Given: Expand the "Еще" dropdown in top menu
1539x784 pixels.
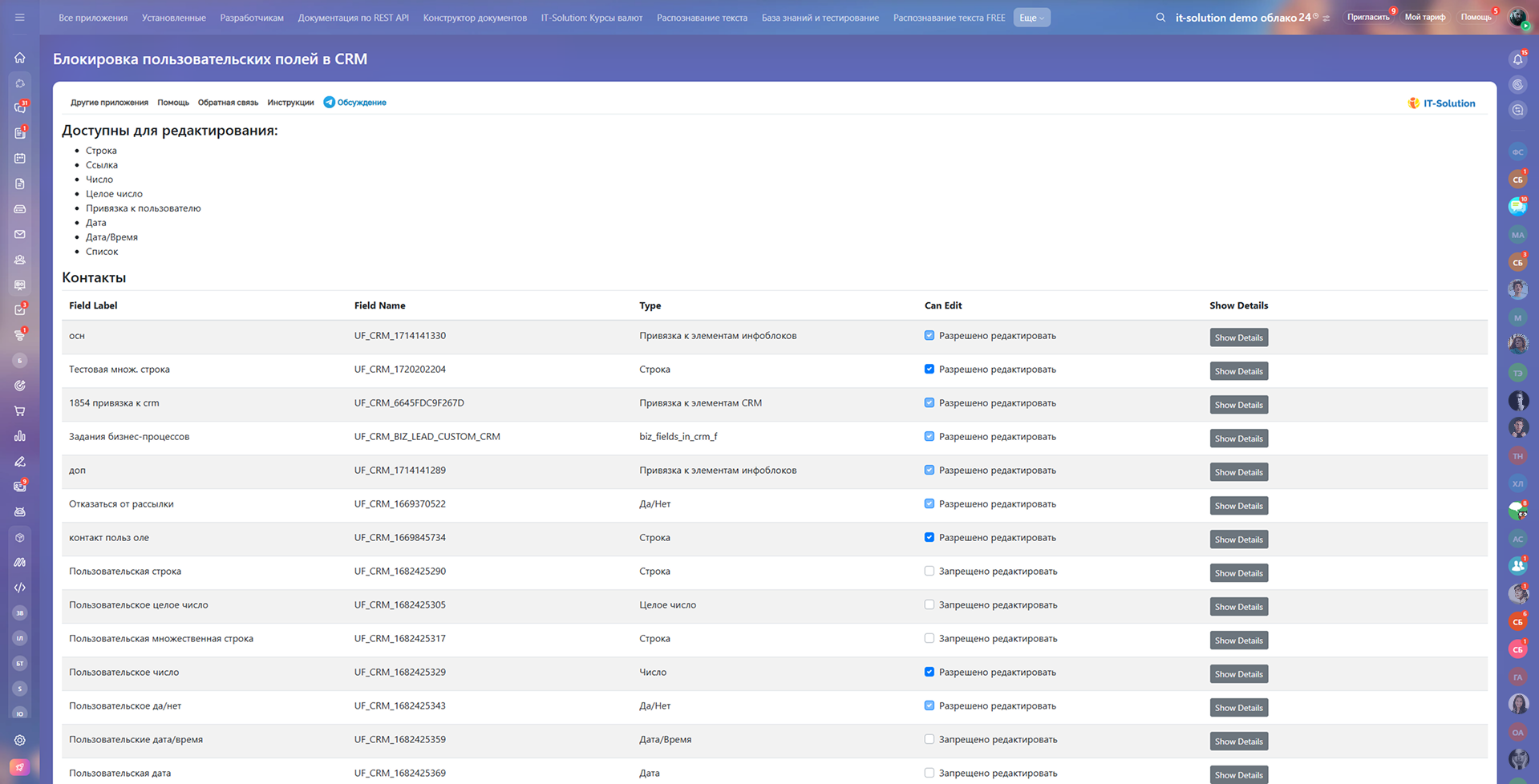Looking at the screenshot, I should (1031, 18).
